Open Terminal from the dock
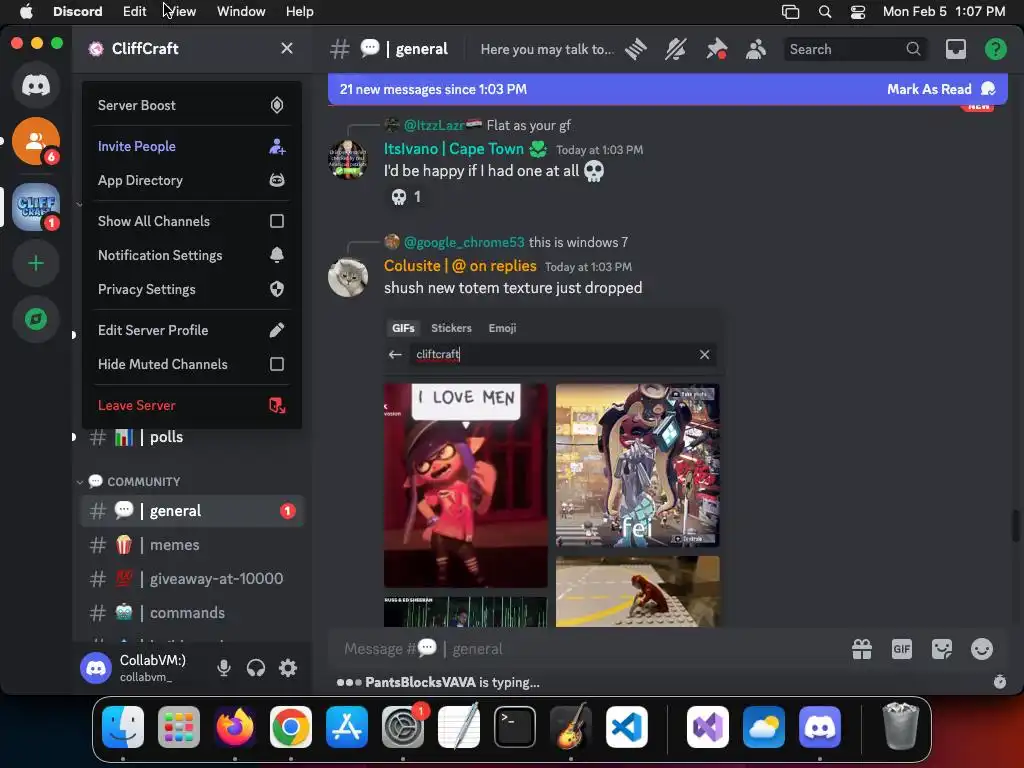This screenshot has height=768, width=1024. (x=515, y=727)
